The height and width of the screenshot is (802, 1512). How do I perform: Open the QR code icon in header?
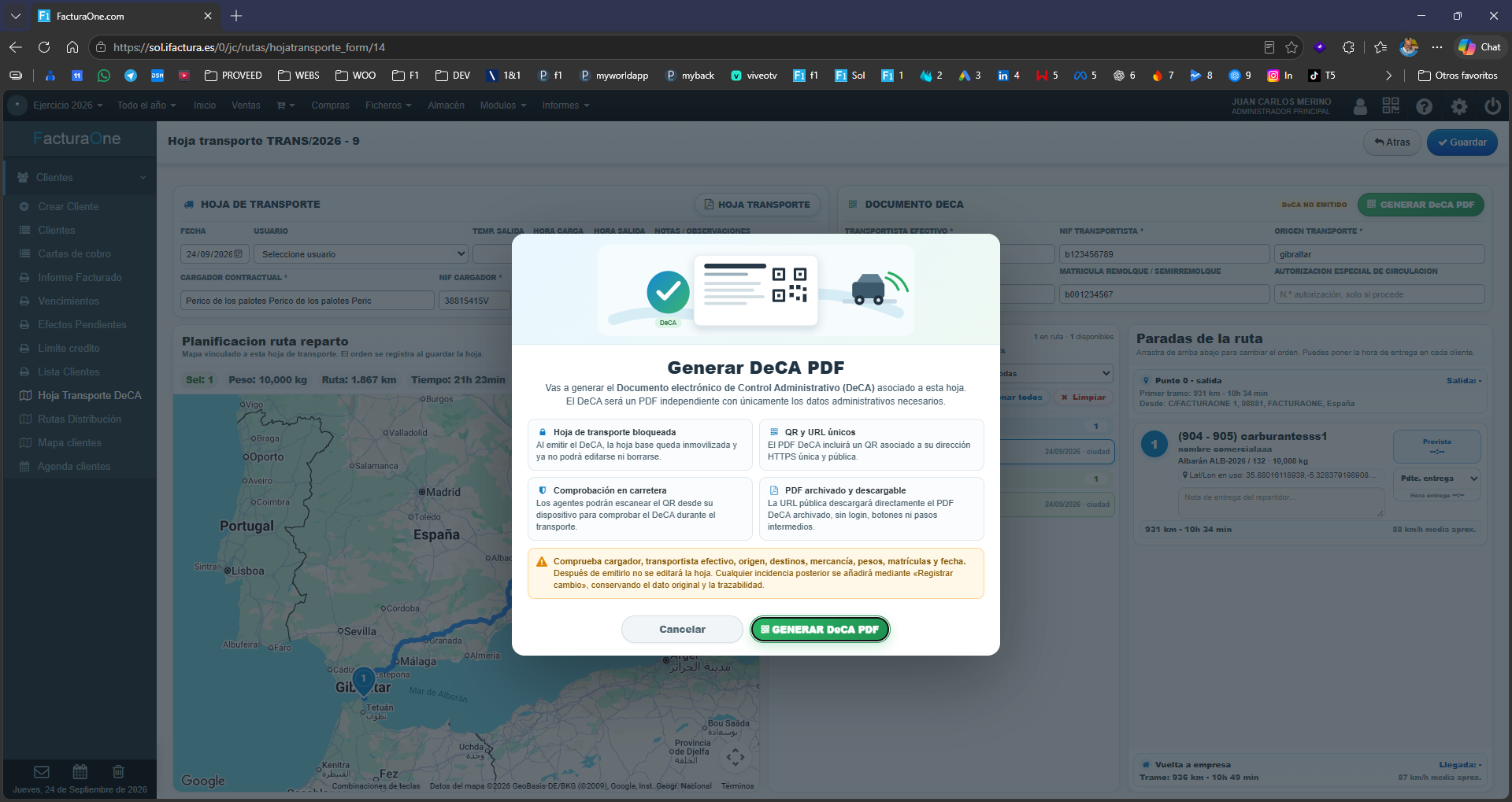pyautogui.click(x=1391, y=105)
